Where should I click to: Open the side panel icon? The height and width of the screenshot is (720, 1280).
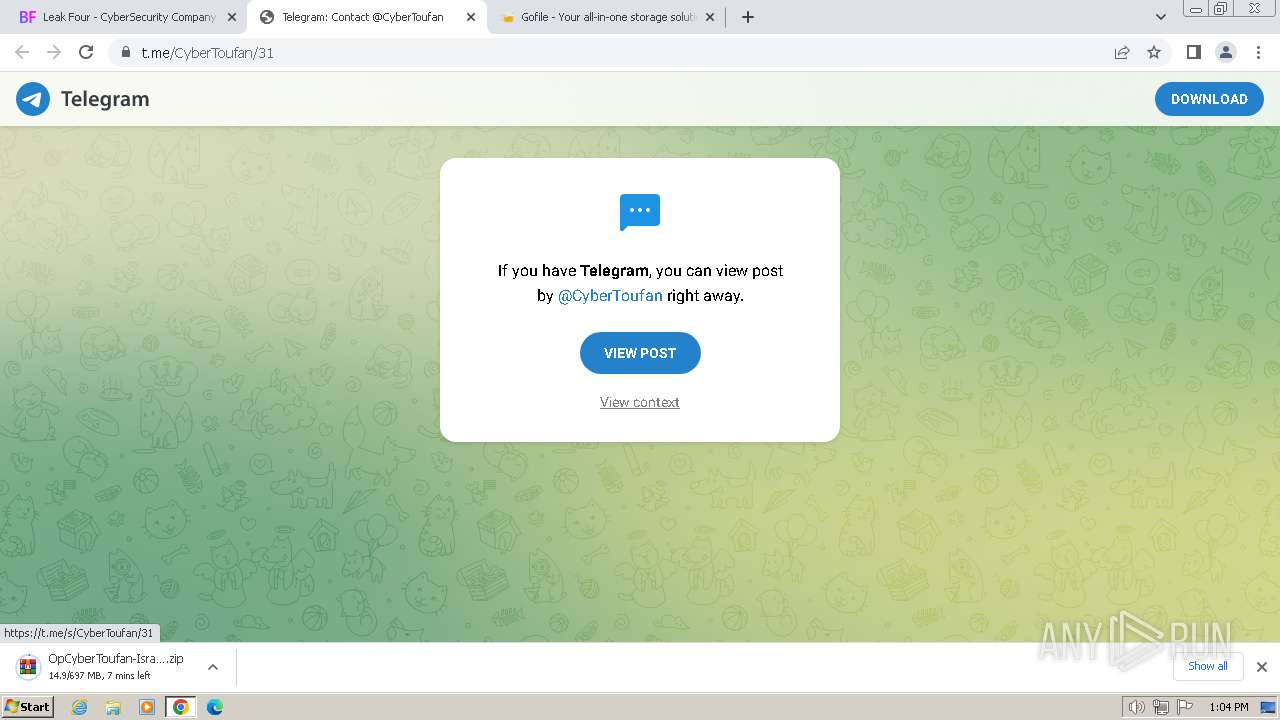click(1193, 52)
